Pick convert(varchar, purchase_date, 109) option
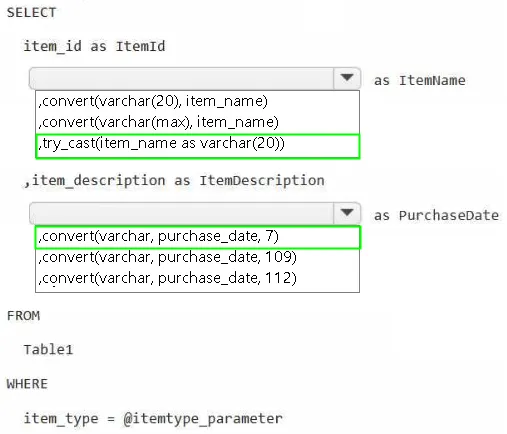The height and width of the screenshot is (434, 507). pyautogui.click(x=197, y=257)
